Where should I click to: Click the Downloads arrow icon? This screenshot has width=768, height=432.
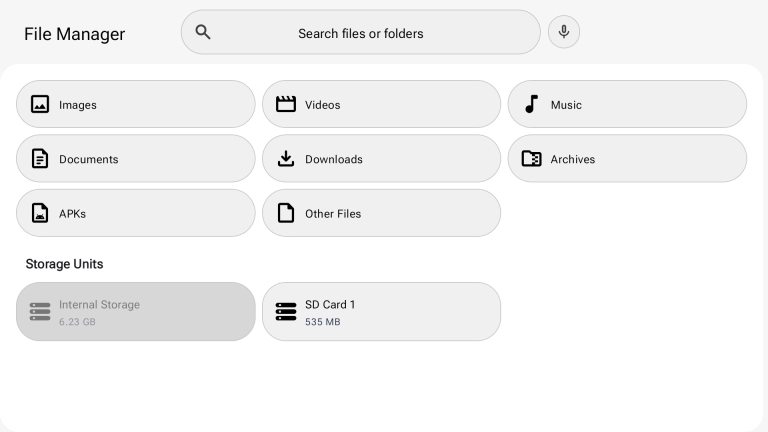tap(286, 159)
